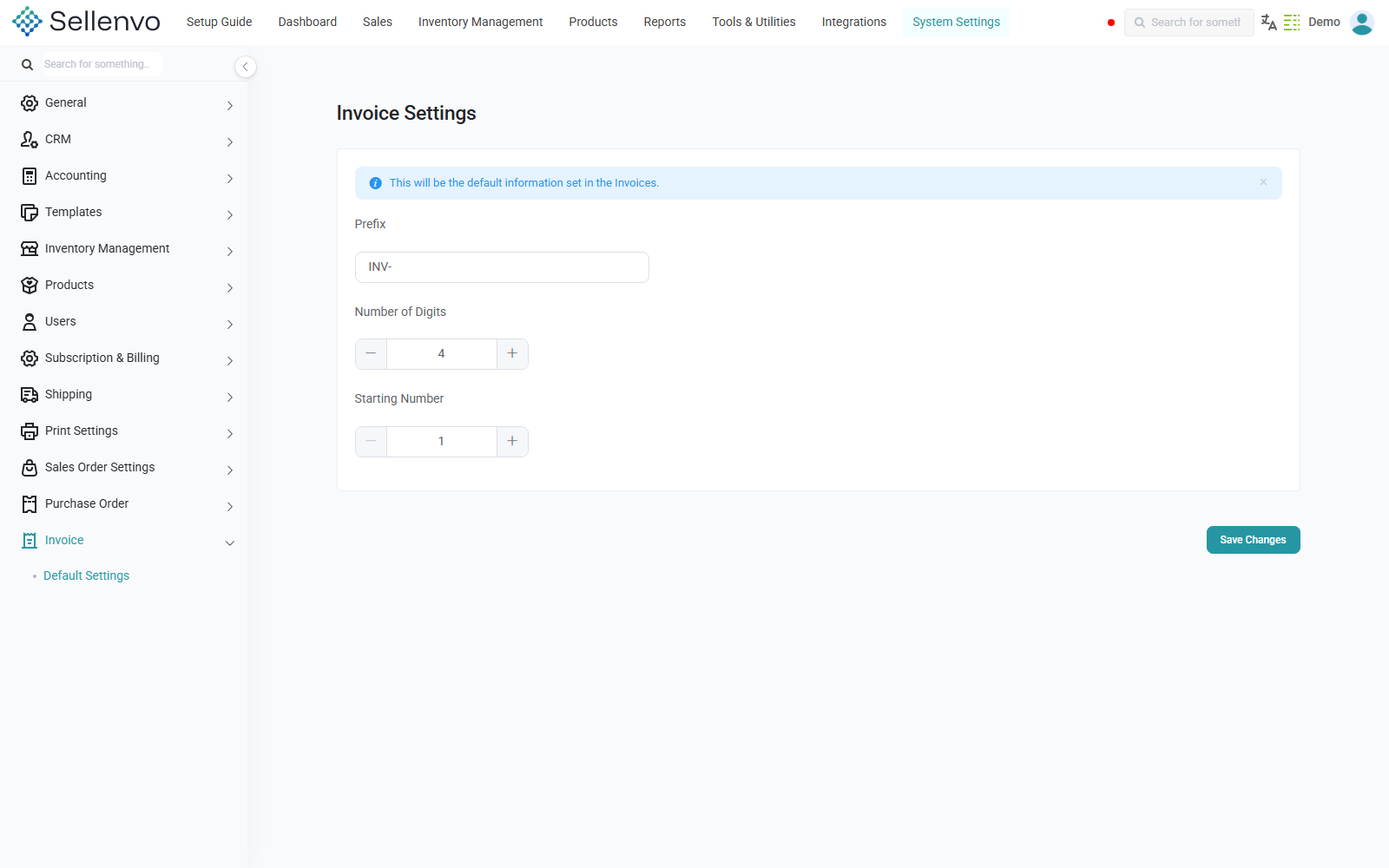Image resolution: width=1389 pixels, height=868 pixels.
Task: Collapse the sidebar with arrow button
Action: coord(246,67)
